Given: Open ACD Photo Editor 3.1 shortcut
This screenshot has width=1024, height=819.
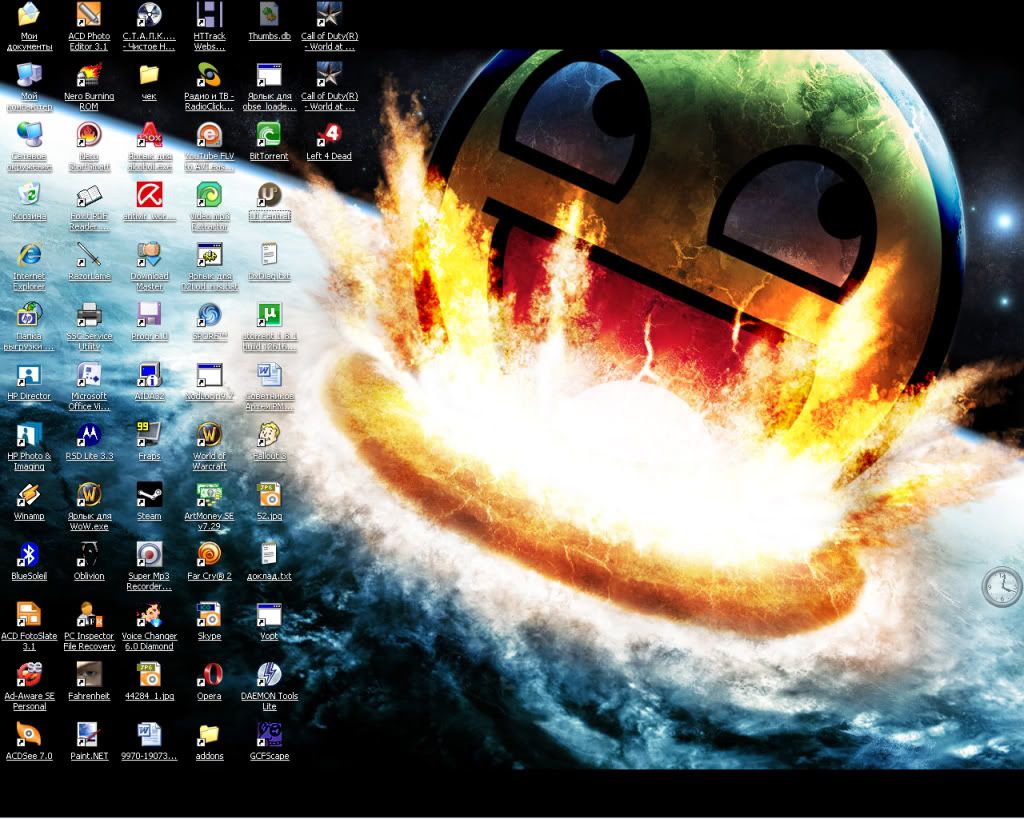Looking at the screenshot, I should (x=89, y=14).
